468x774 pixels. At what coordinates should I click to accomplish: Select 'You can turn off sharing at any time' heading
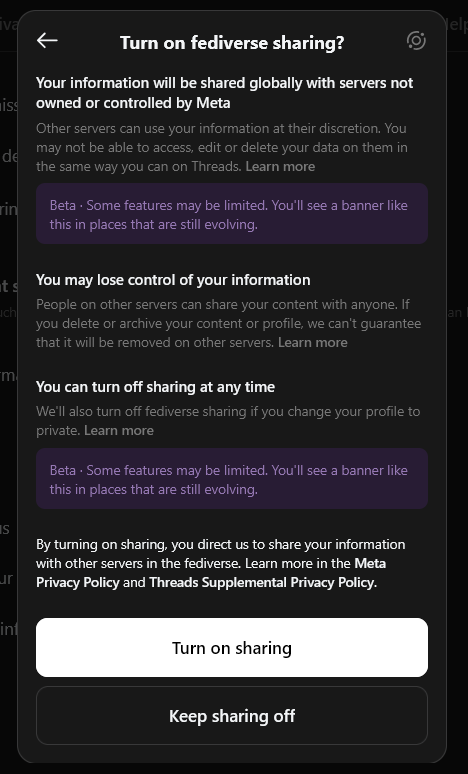point(156,387)
